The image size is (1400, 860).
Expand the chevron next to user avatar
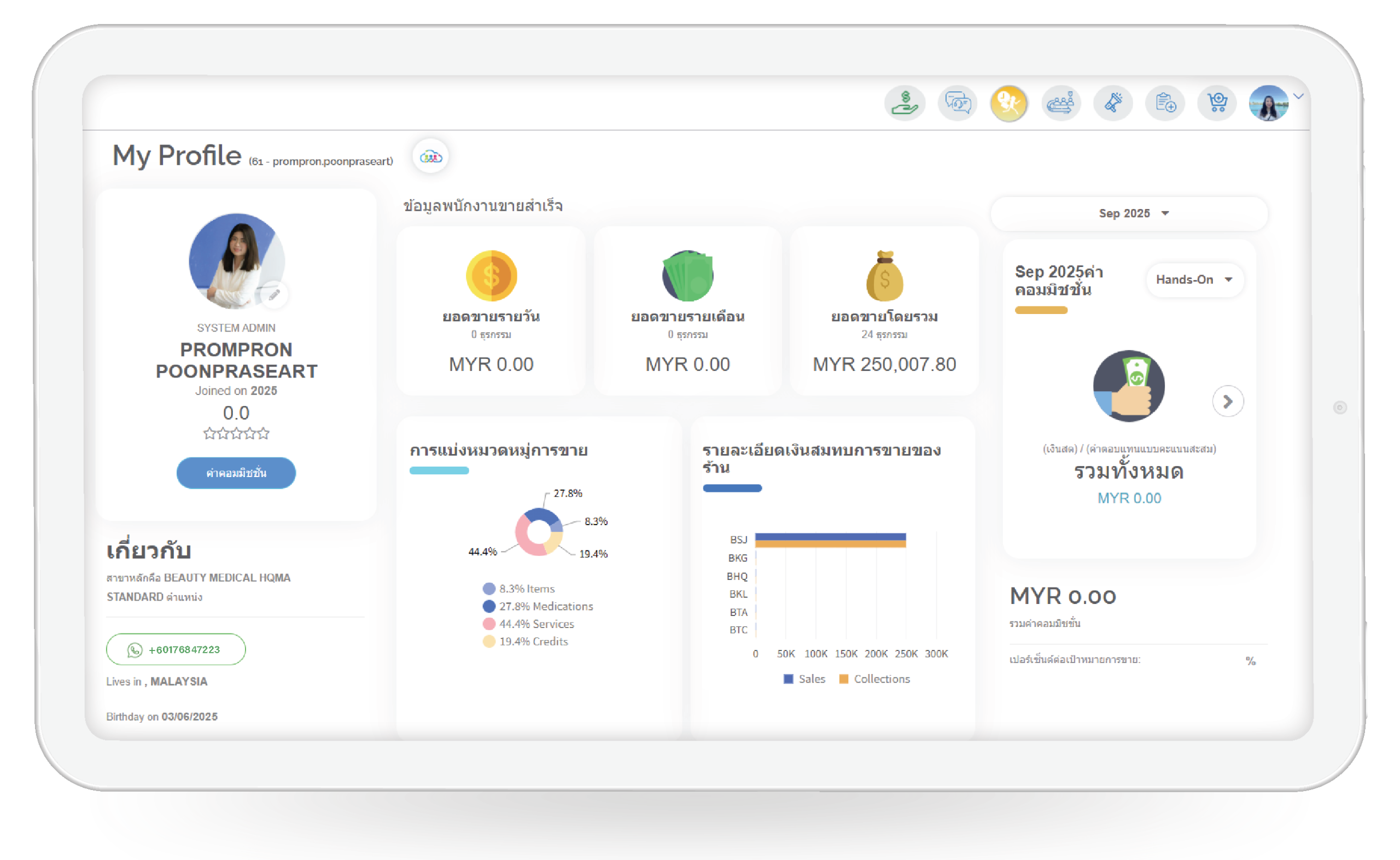(x=1298, y=96)
